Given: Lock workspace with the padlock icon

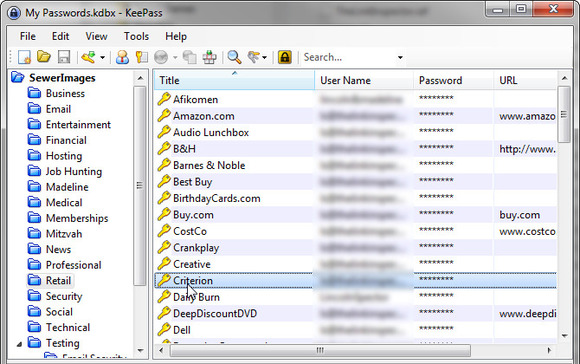Looking at the screenshot, I should (x=284, y=57).
